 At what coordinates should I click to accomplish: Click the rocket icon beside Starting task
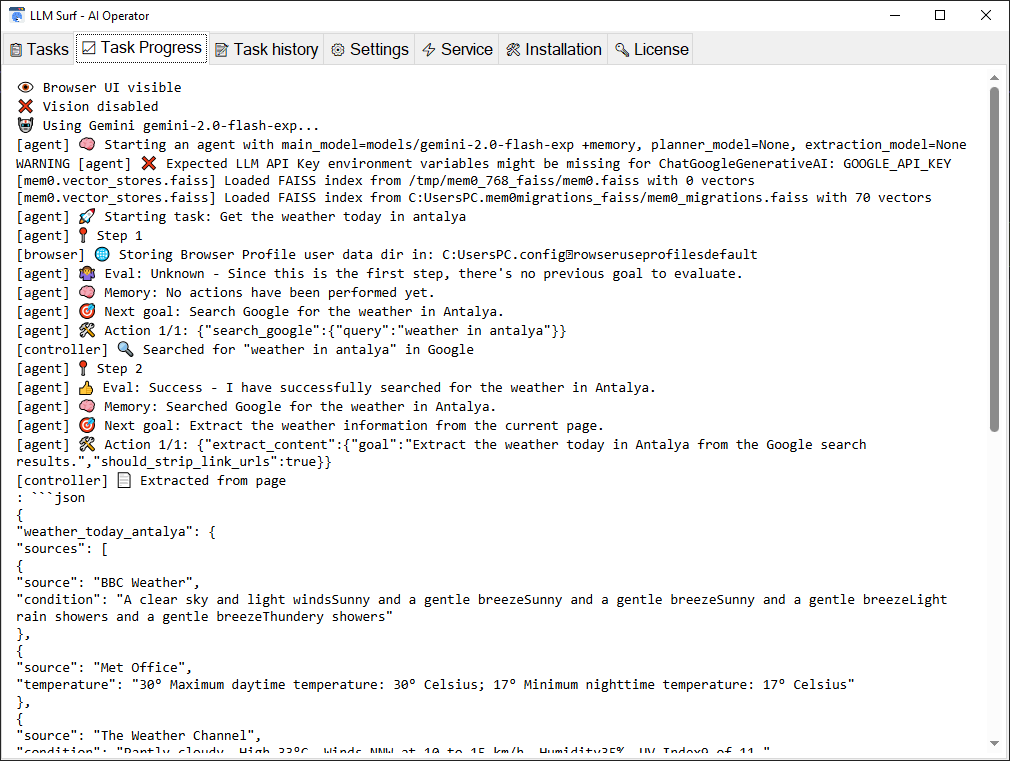(x=86, y=217)
